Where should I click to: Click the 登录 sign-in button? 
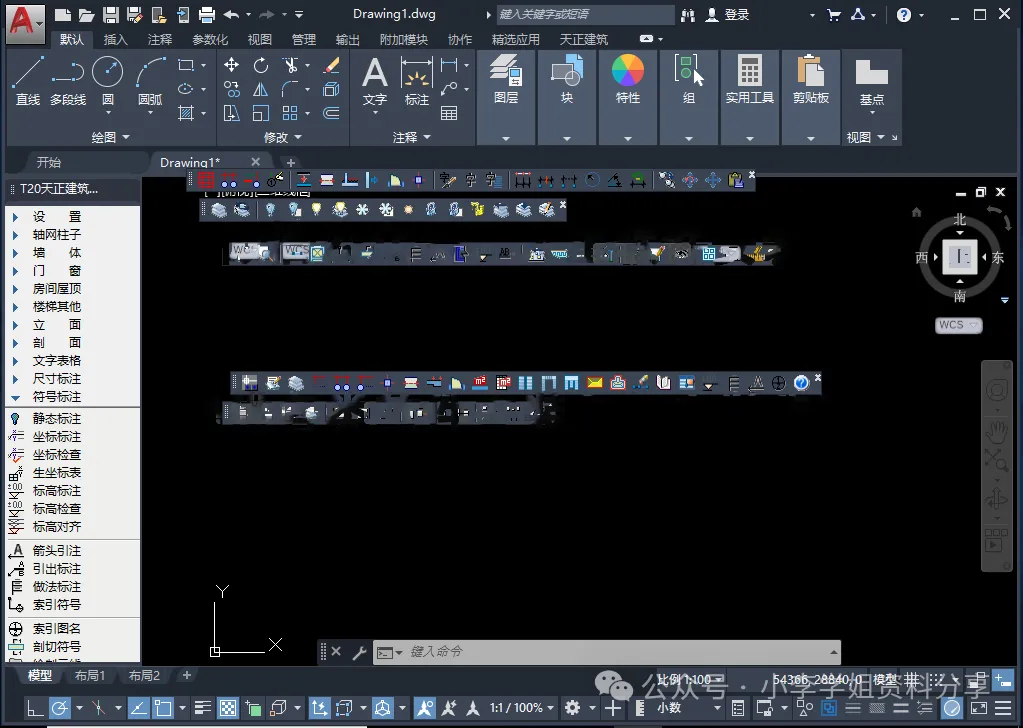(x=727, y=14)
